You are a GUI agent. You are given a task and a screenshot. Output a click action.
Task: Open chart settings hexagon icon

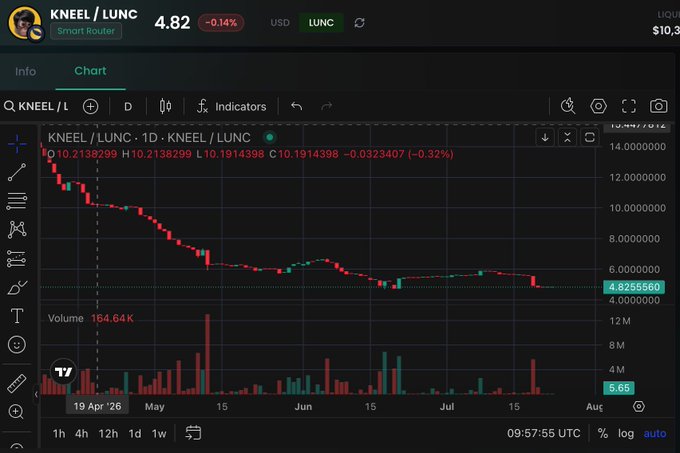point(598,106)
